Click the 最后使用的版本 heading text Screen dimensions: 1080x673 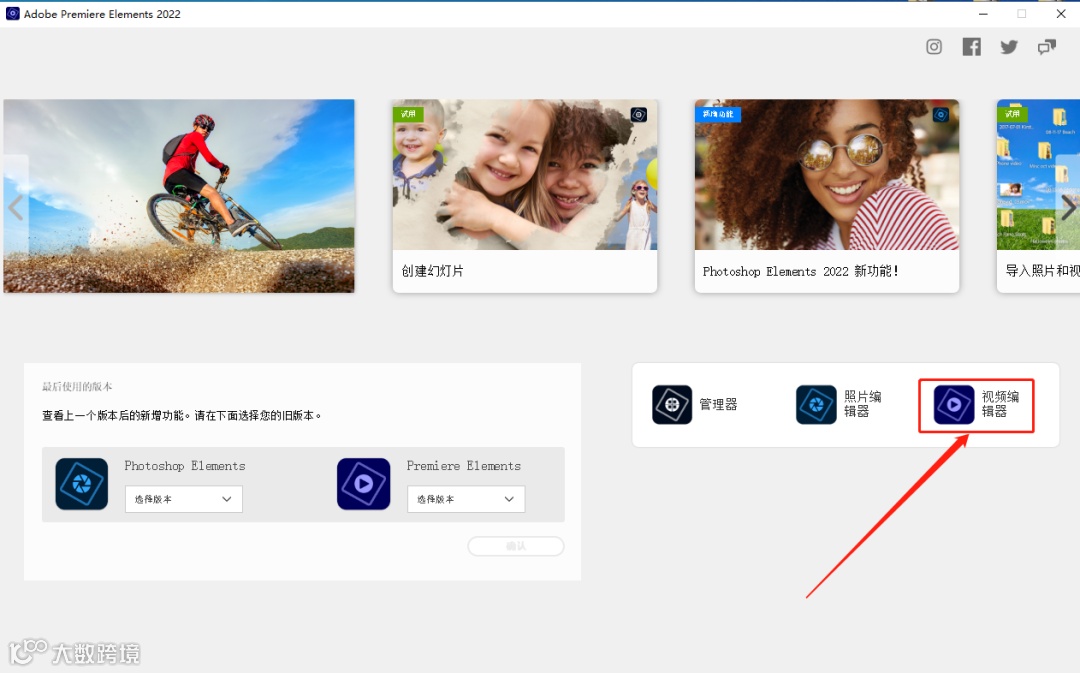click(77, 386)
